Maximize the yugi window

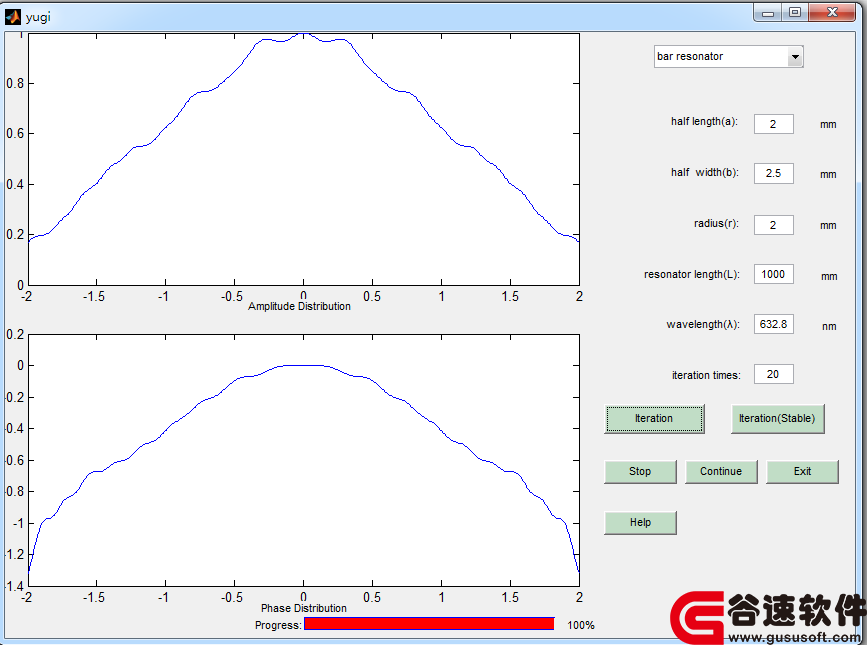[x=795, y=13]
